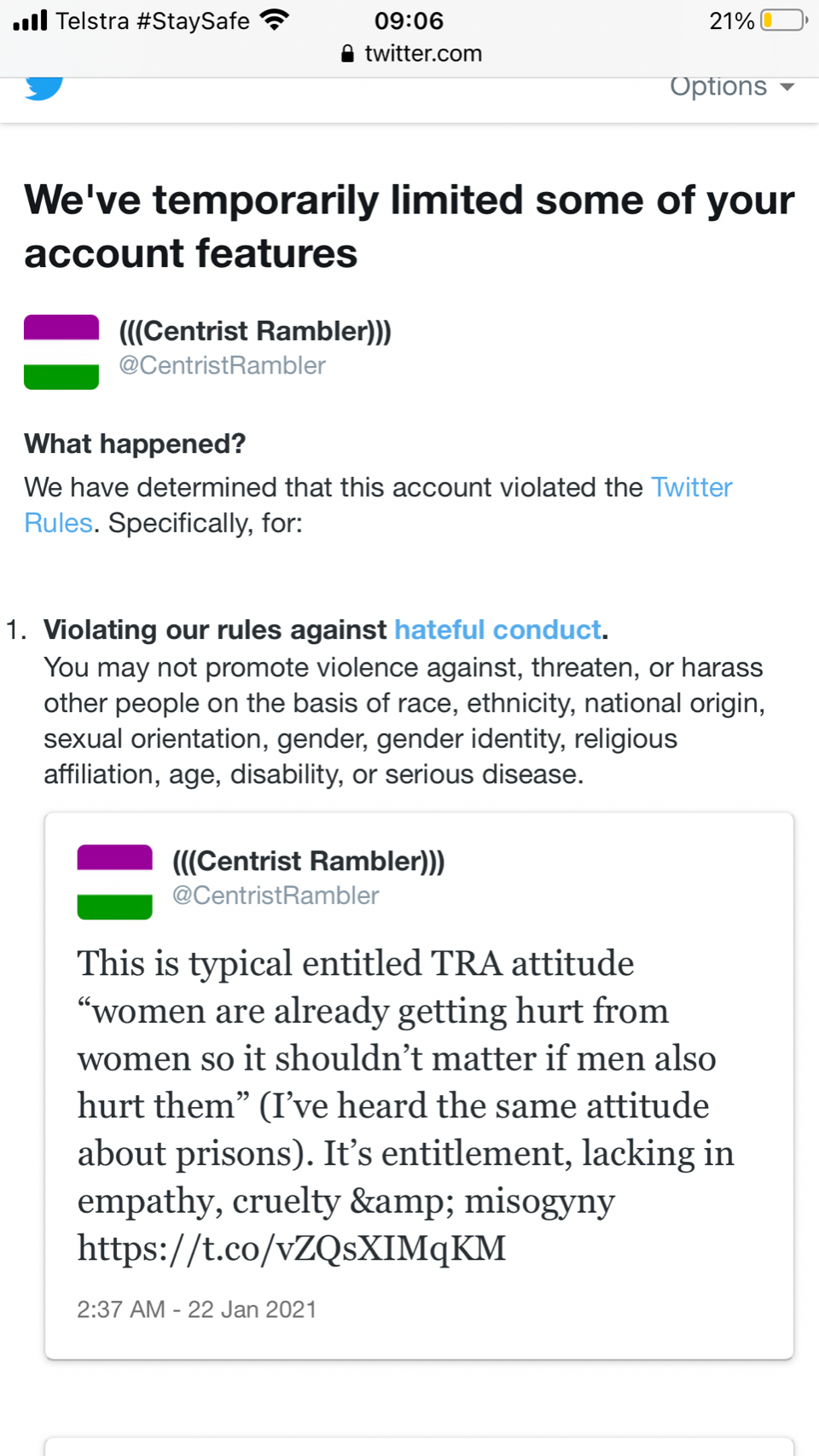Click the @CentristRambler handle in tweet card
Image resolution: width=819 pixels, height=1456 pixels.
276,896
